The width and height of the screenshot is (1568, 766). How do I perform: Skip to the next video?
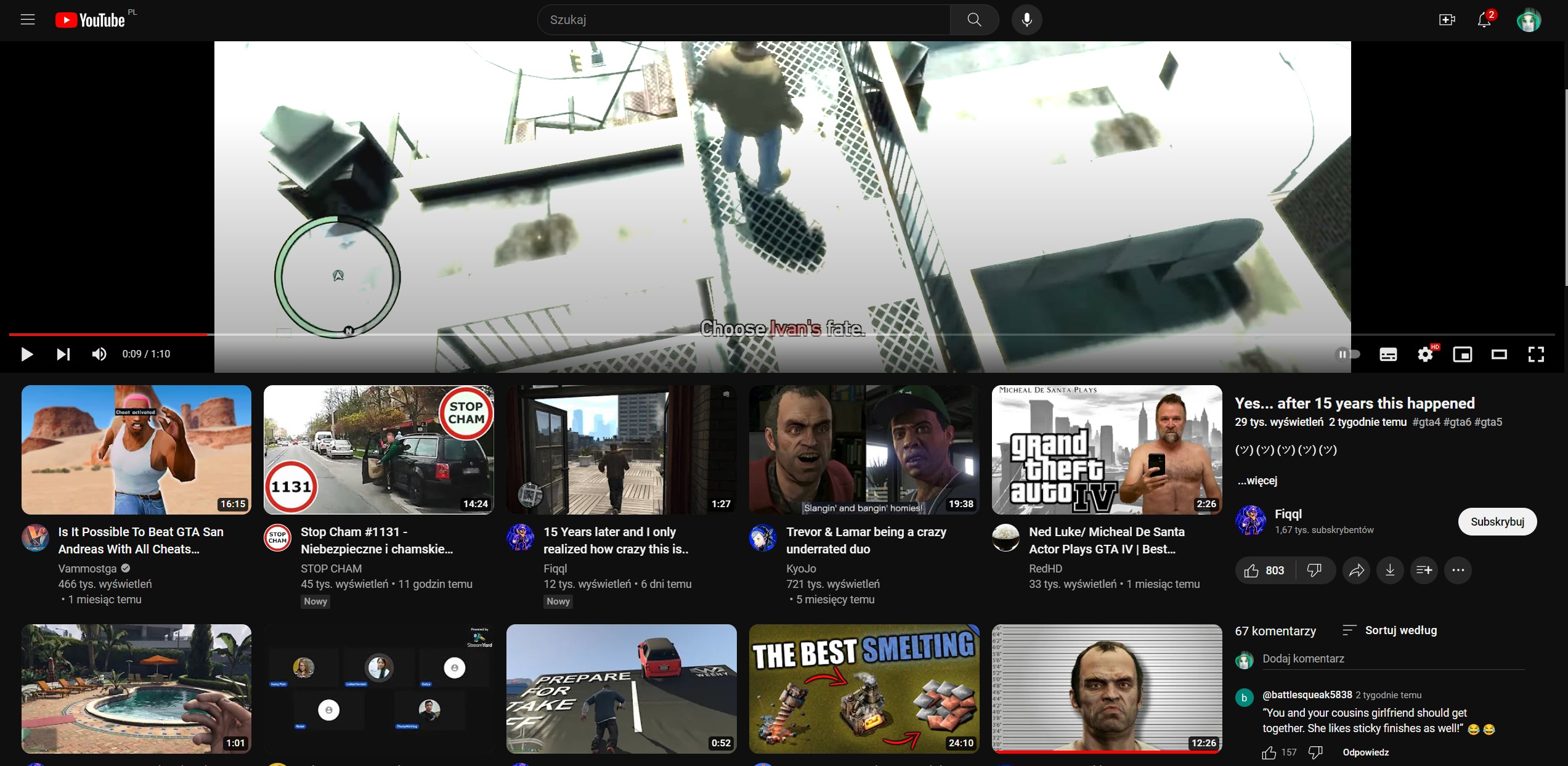click(x=63, y=354)
